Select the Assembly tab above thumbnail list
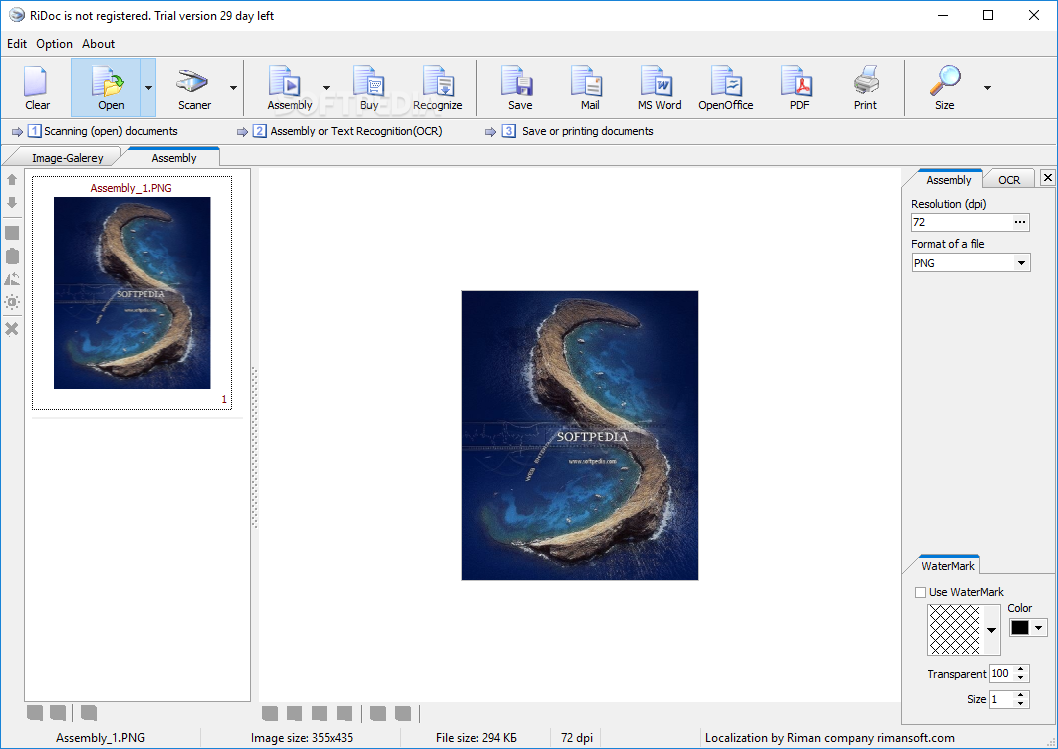The image size is (1058, 749). (173, 157)
